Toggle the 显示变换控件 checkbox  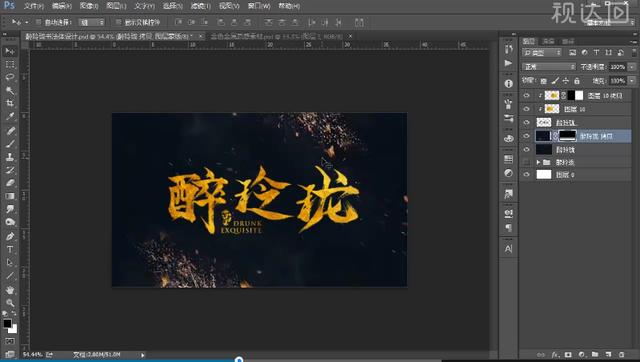119,22
